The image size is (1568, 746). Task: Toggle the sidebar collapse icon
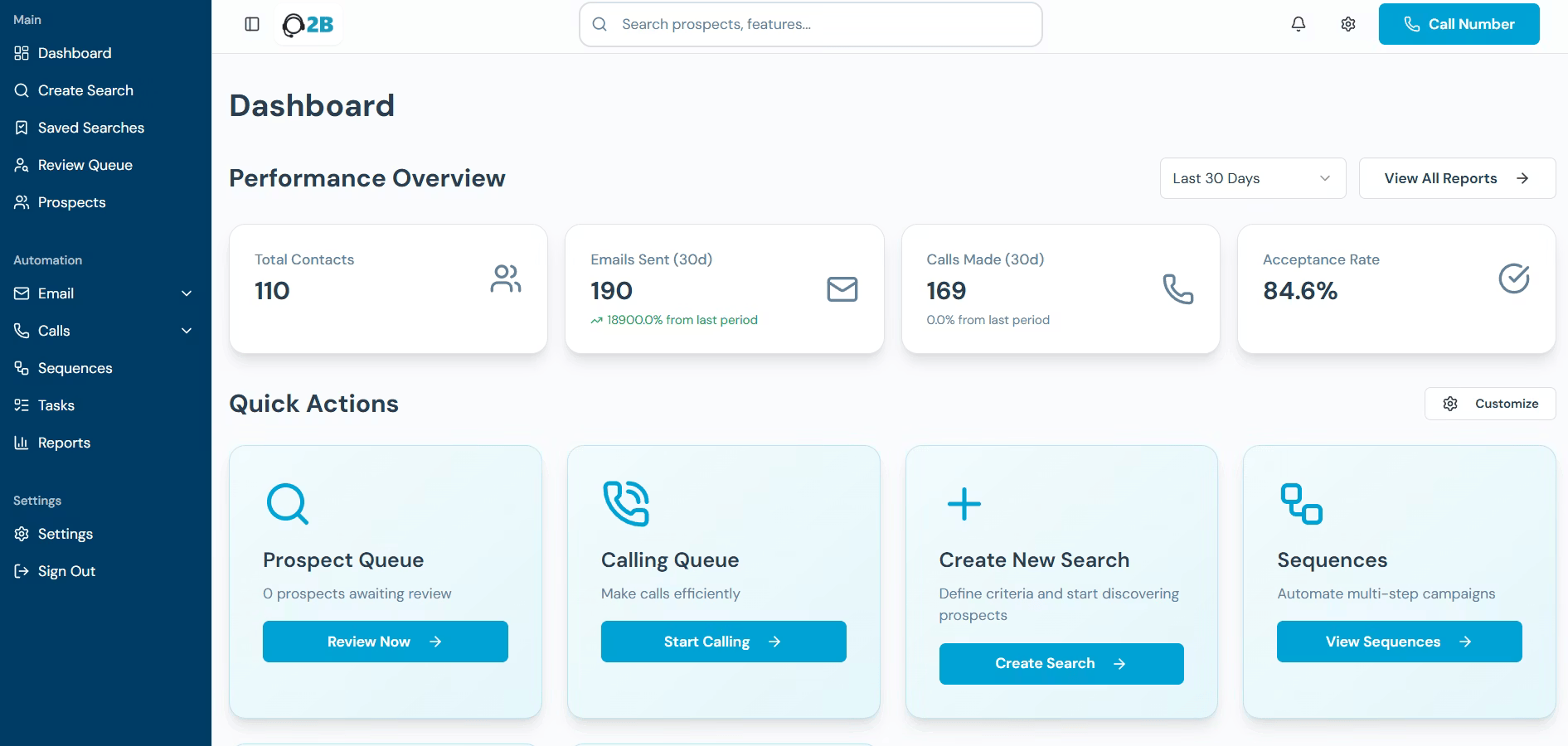click(252, 24)
